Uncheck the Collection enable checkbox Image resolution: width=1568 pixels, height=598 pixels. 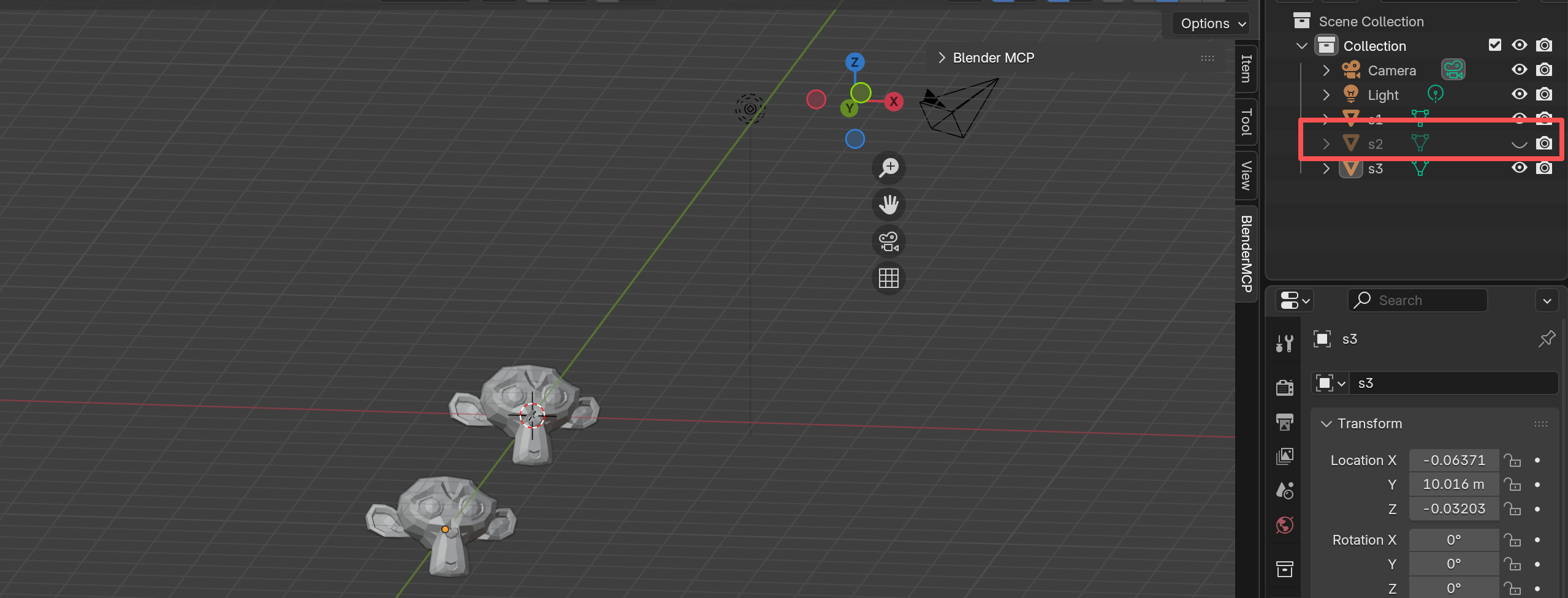[x=1496, y=45]
